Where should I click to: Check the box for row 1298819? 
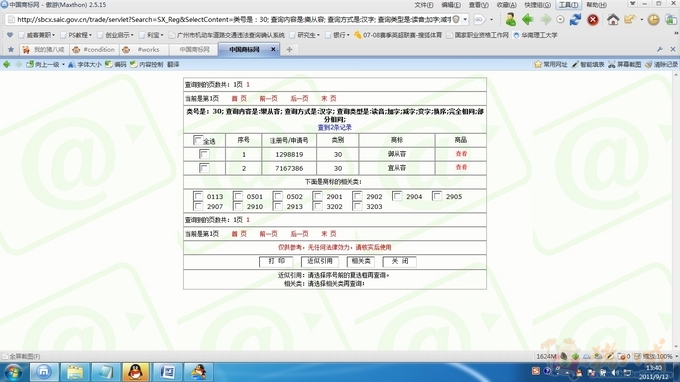coord(204,154)
